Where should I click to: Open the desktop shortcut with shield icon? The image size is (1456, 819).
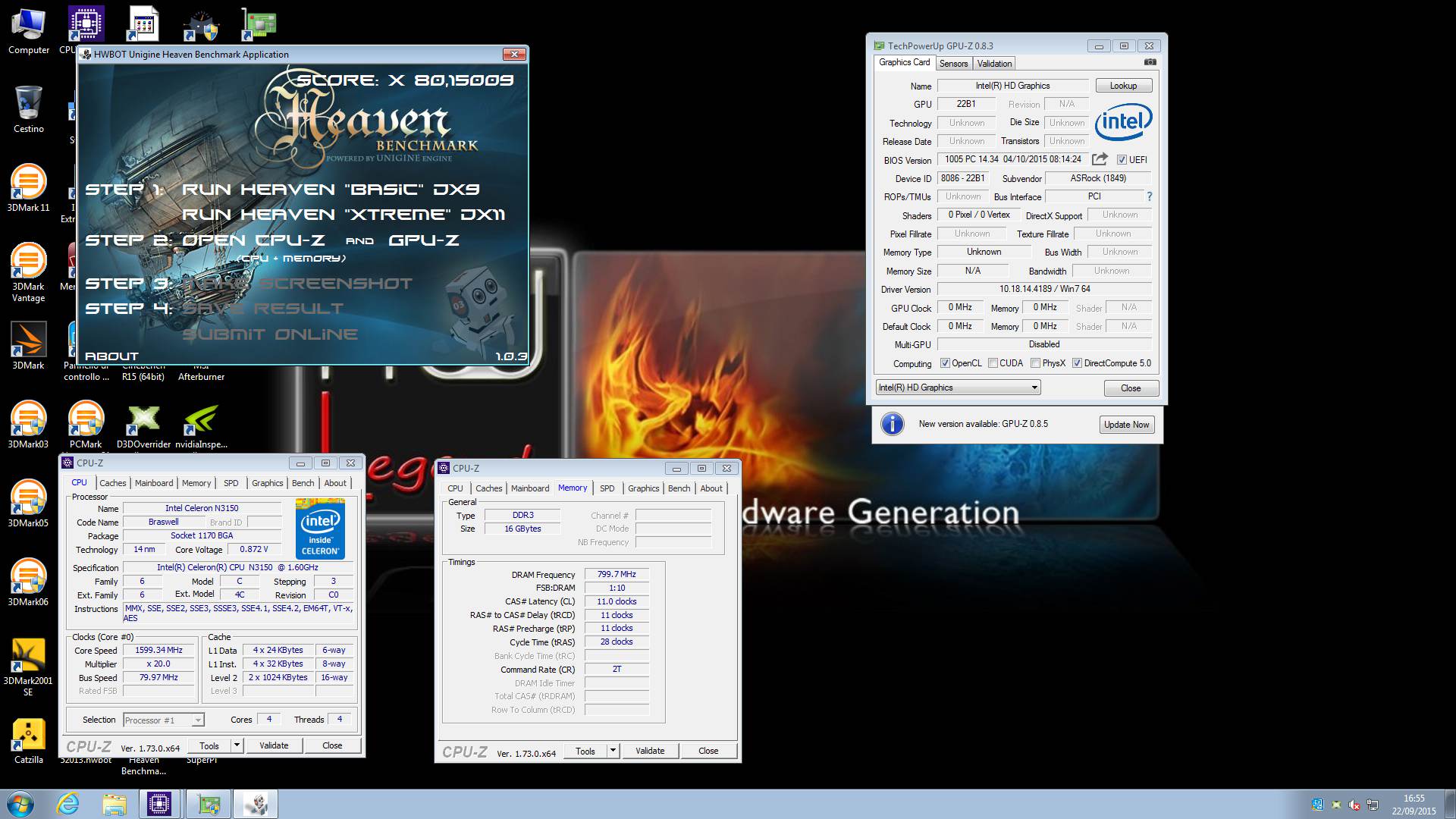click(202, 25)
